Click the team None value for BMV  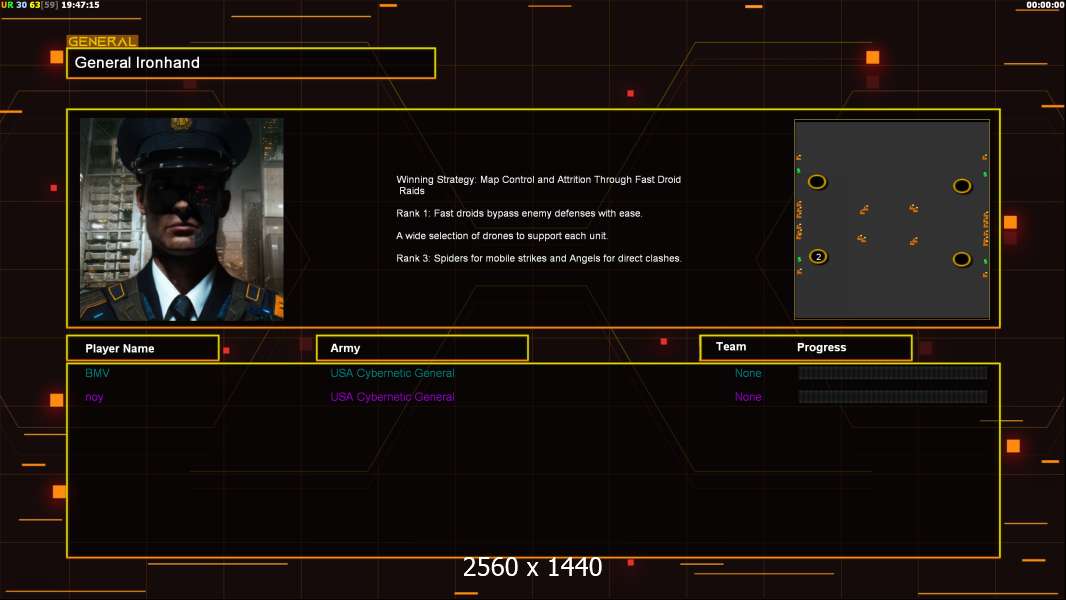click(x=748, y=373)
